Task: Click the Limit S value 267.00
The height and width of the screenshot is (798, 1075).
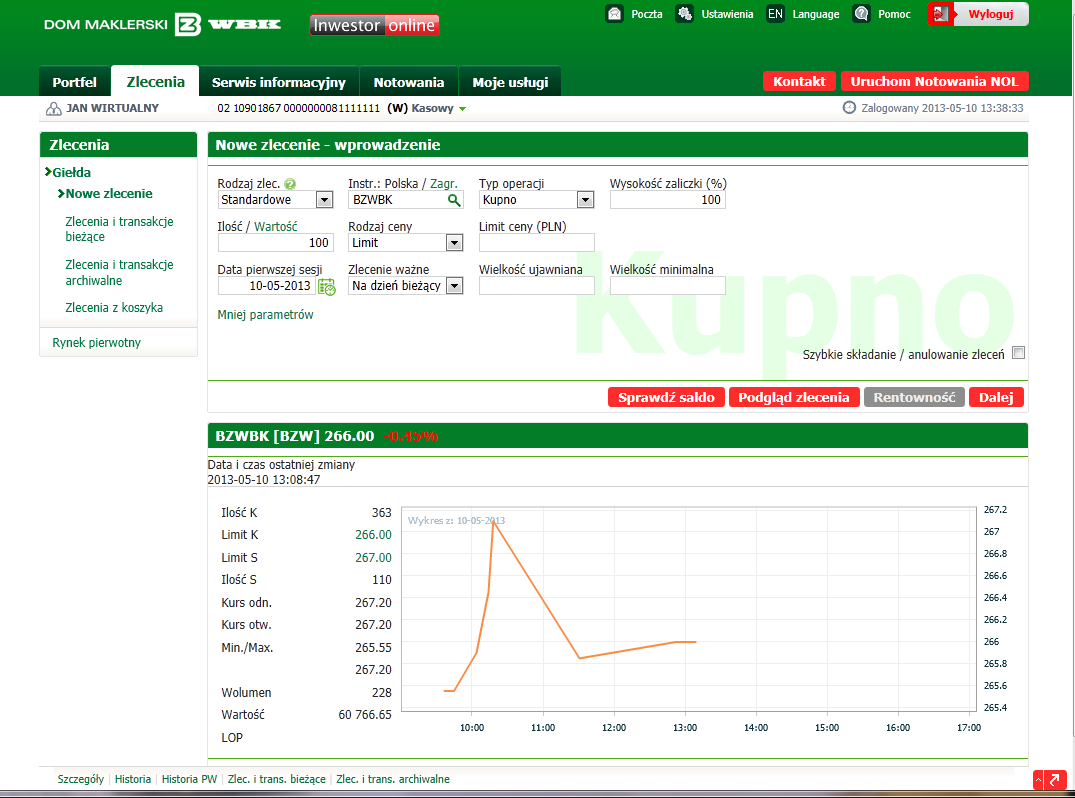Action: (x=374, y=558)
